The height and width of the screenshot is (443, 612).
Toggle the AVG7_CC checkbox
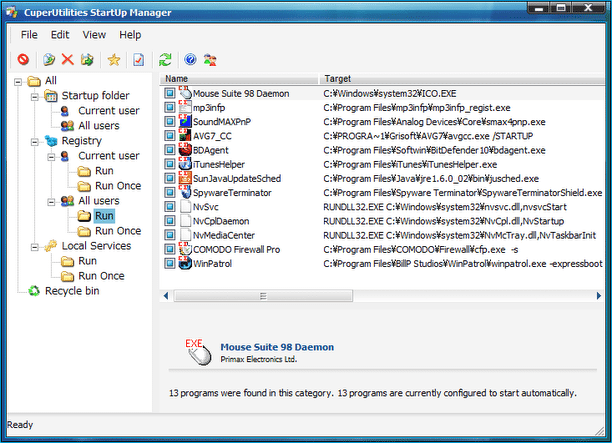tap(170, 136)
